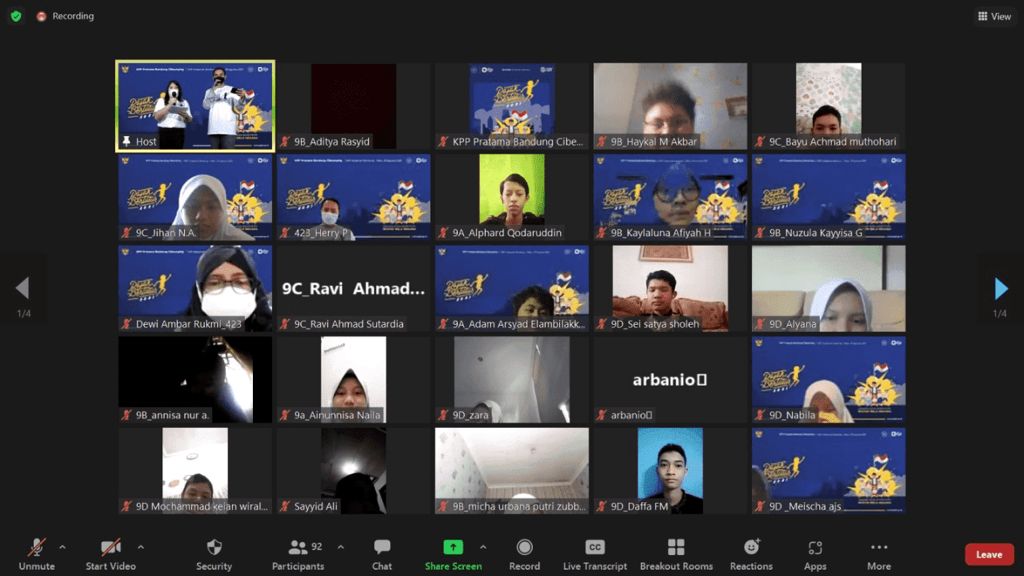
Task: Unmute the microphone
Action: [37, 554]
